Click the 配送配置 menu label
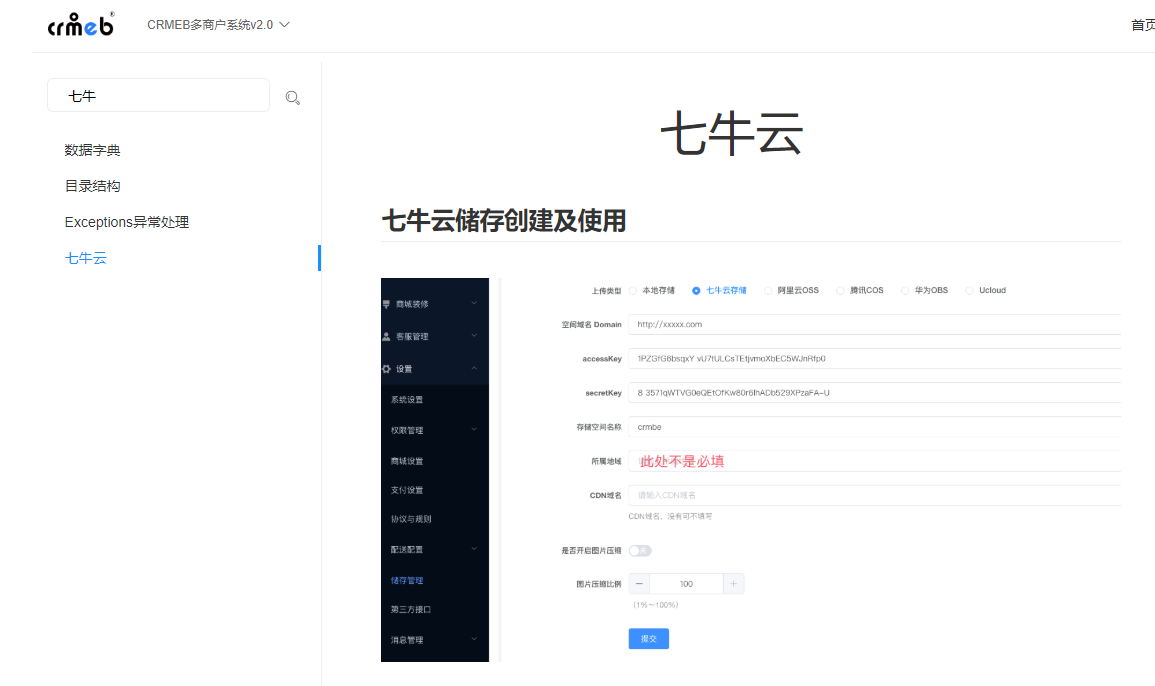This screenshot has width=1155, height=686. click(407, 550)
